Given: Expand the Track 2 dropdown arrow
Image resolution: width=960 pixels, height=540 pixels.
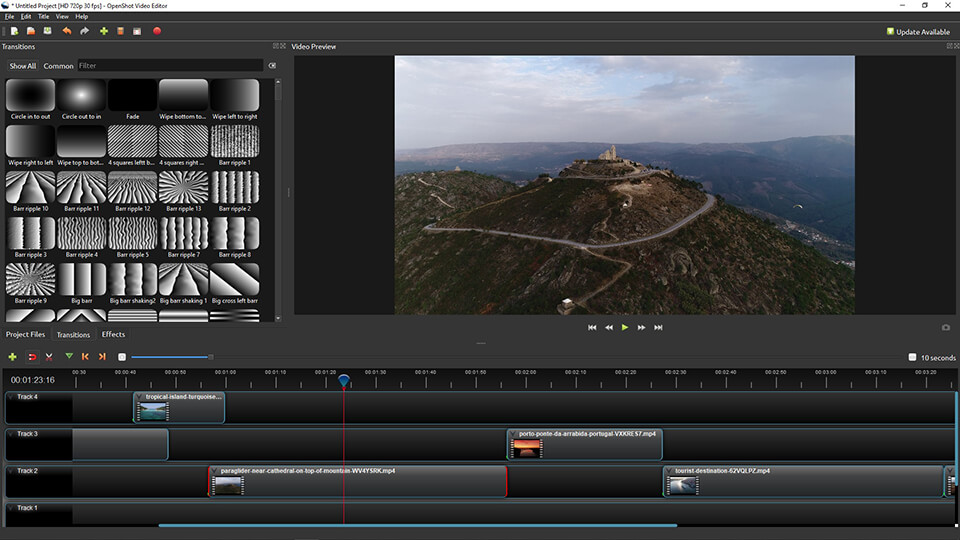Looking at the screenshot, I should pyautogui.click(x=11, y=471).
